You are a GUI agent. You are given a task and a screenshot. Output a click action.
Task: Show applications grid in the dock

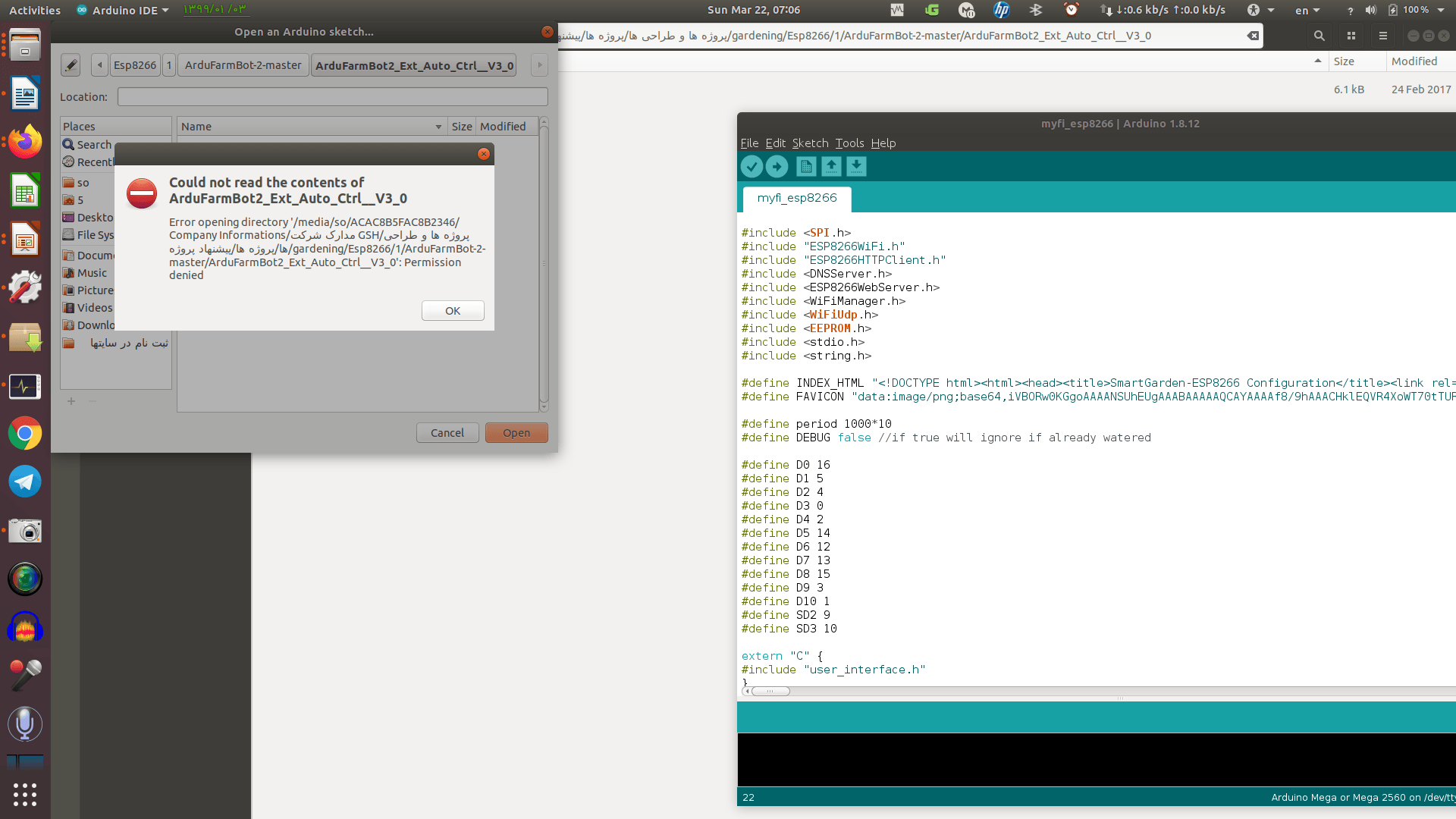(x=25, y=795)
